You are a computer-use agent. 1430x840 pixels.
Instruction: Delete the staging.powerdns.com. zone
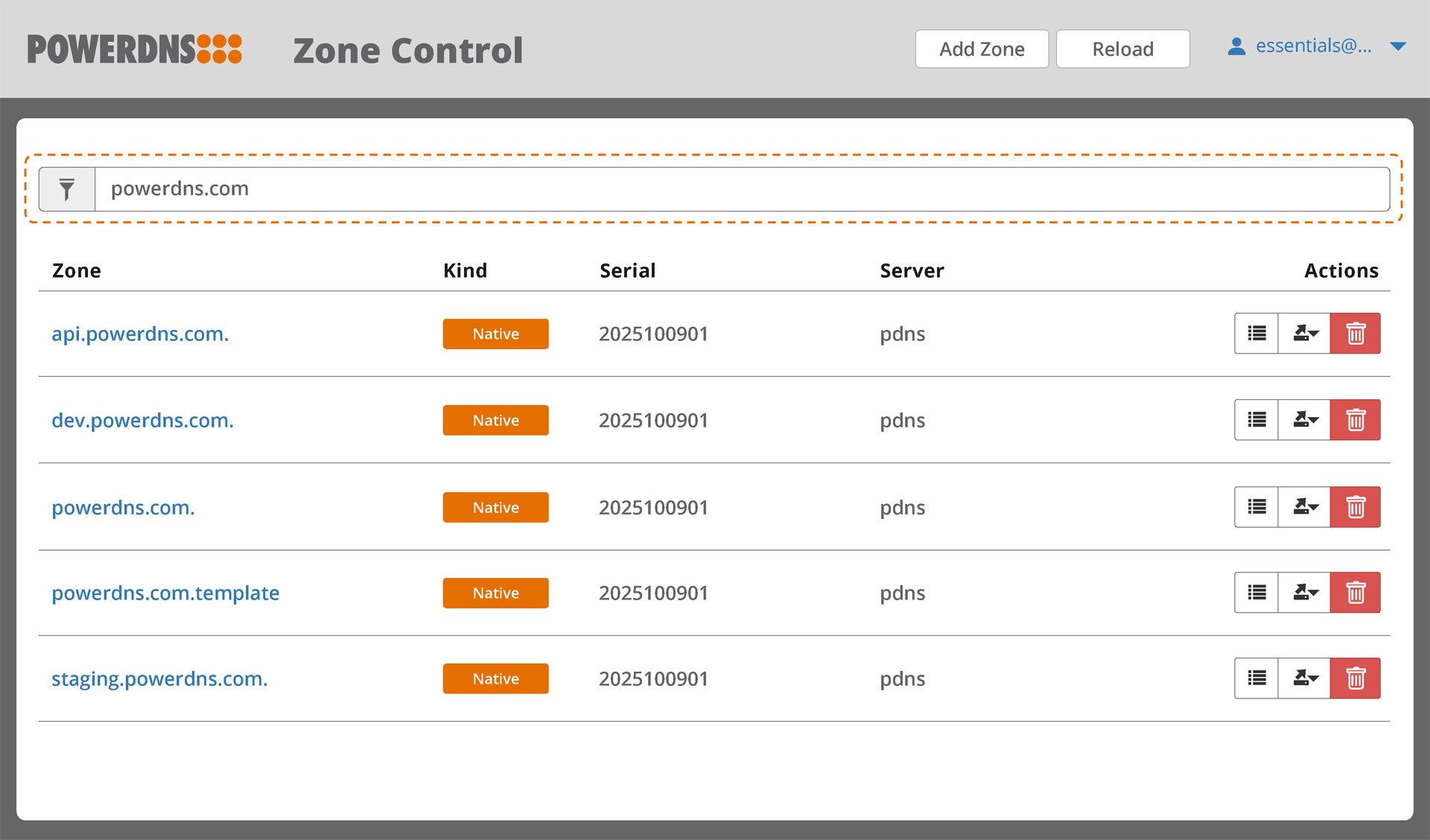(1356, 678)
